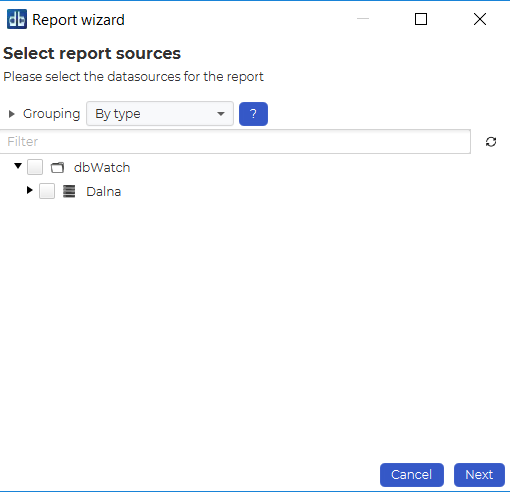Open the By type grouping dropdown

pyautogui.click(x=160, y=114)
